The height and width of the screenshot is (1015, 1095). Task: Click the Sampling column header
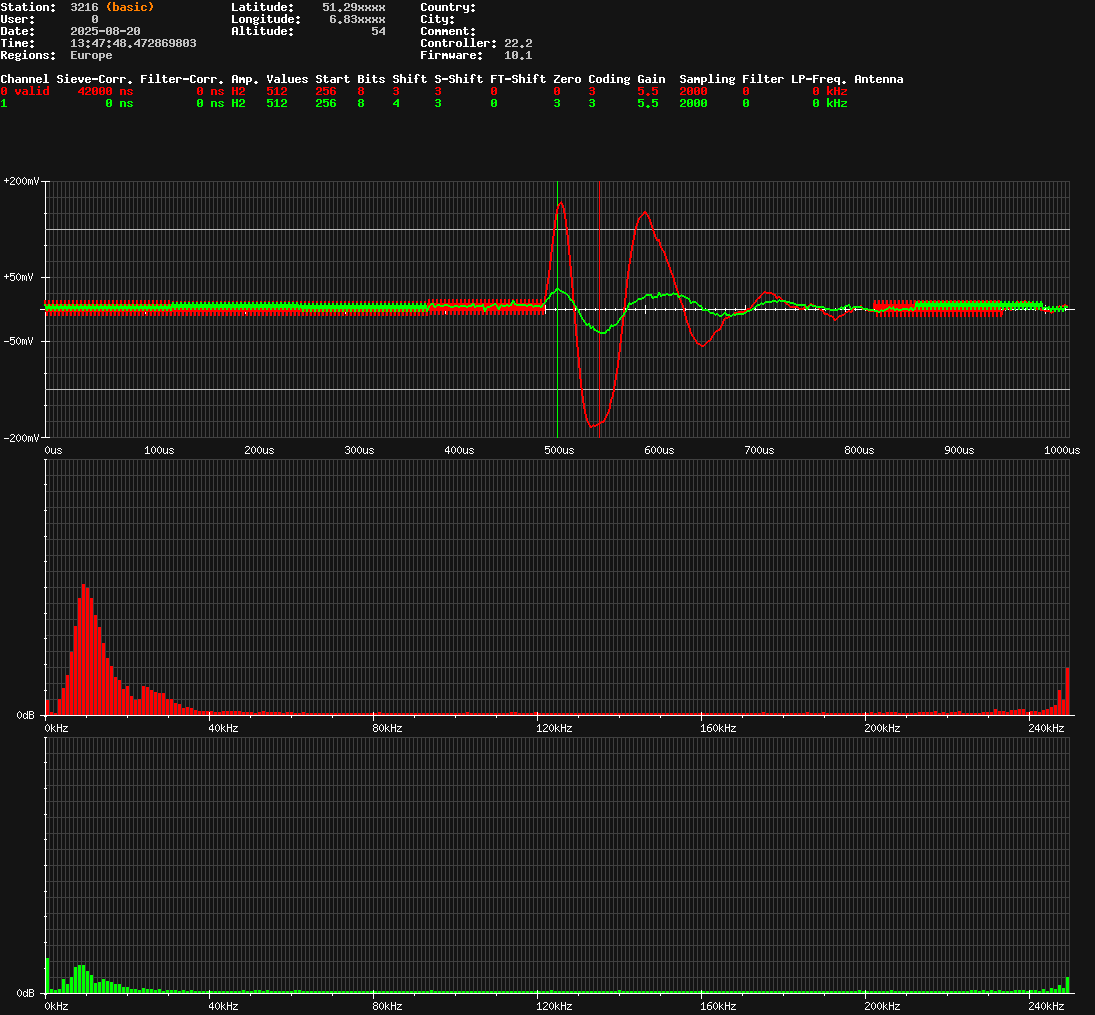(707, 79)
